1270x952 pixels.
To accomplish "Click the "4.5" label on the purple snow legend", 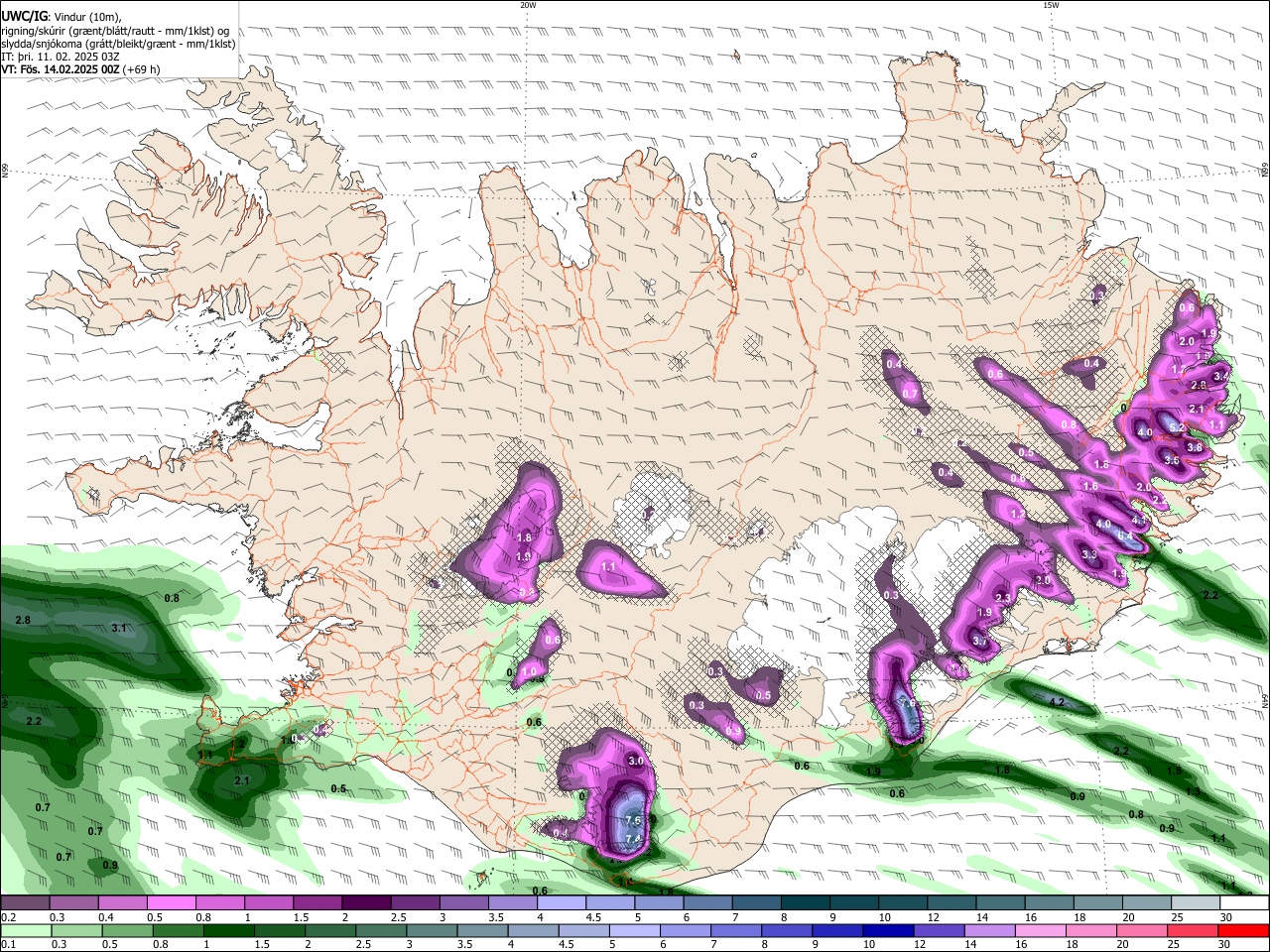I will point(593,917).
